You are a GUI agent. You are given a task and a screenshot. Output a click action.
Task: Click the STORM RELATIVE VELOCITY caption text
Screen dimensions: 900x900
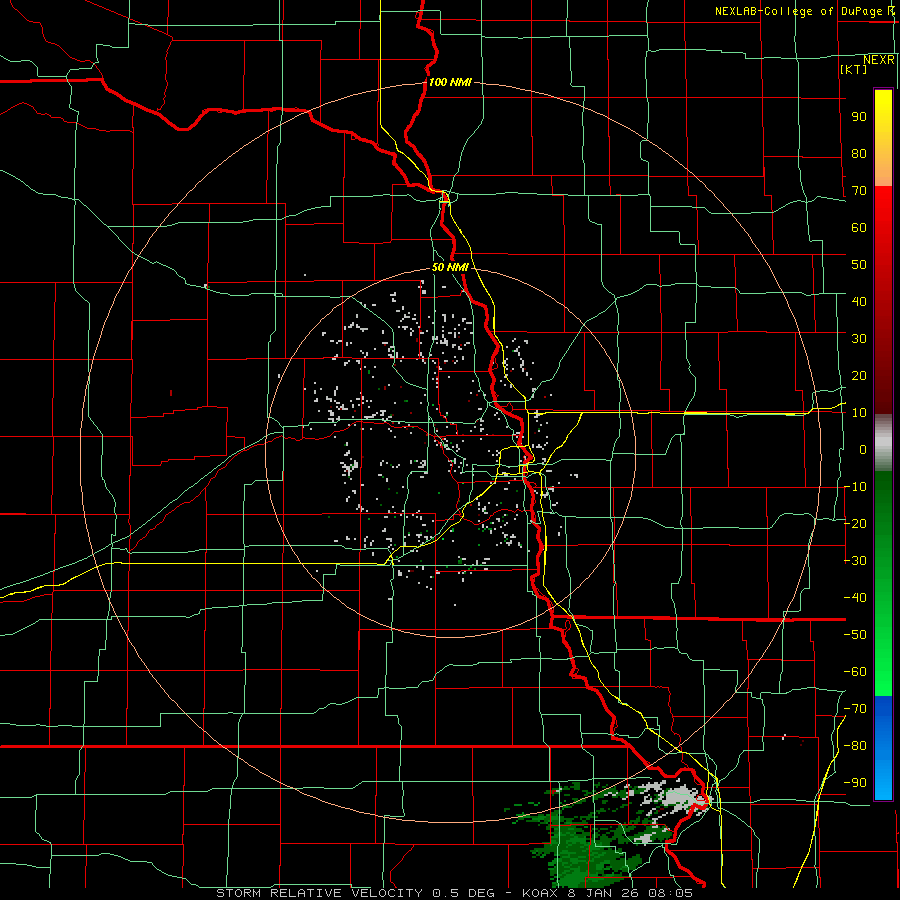point(319,893)
